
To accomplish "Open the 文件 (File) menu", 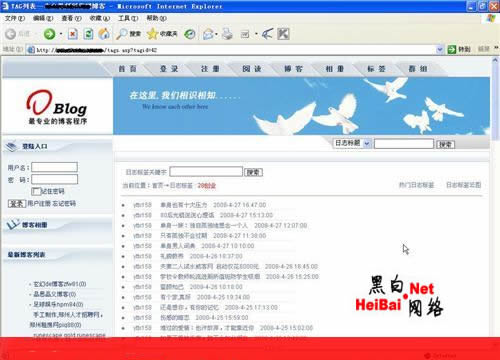I will click(x=15, y=18).
